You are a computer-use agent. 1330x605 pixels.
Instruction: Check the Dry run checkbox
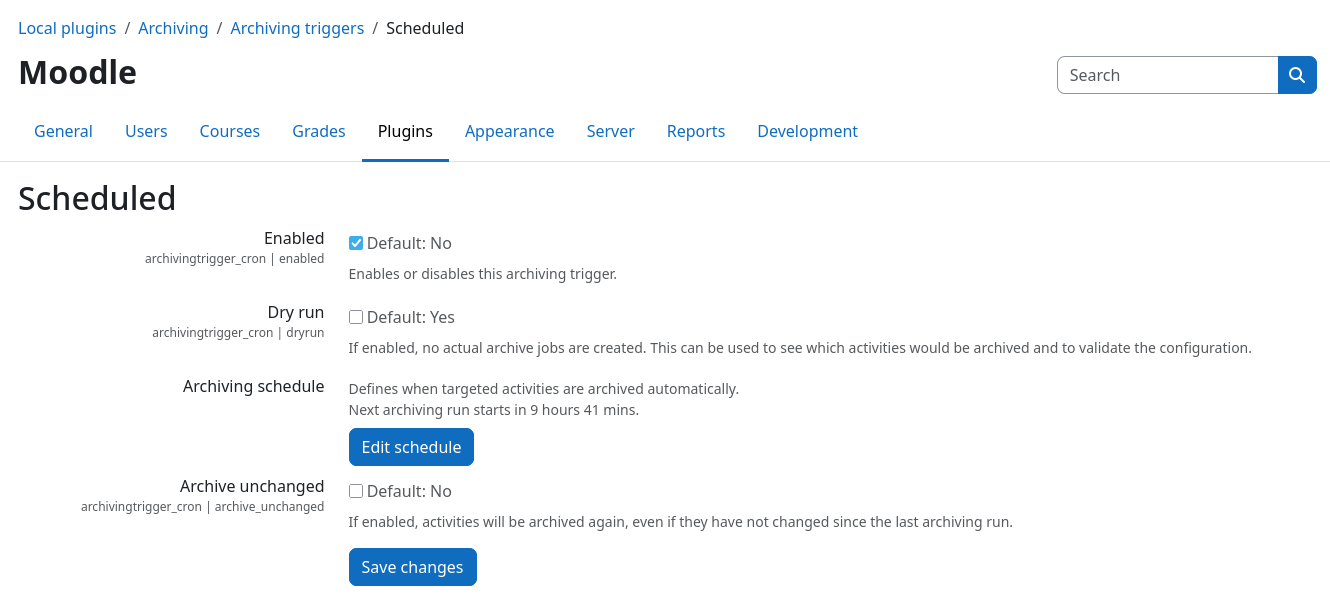click(356, 317)
